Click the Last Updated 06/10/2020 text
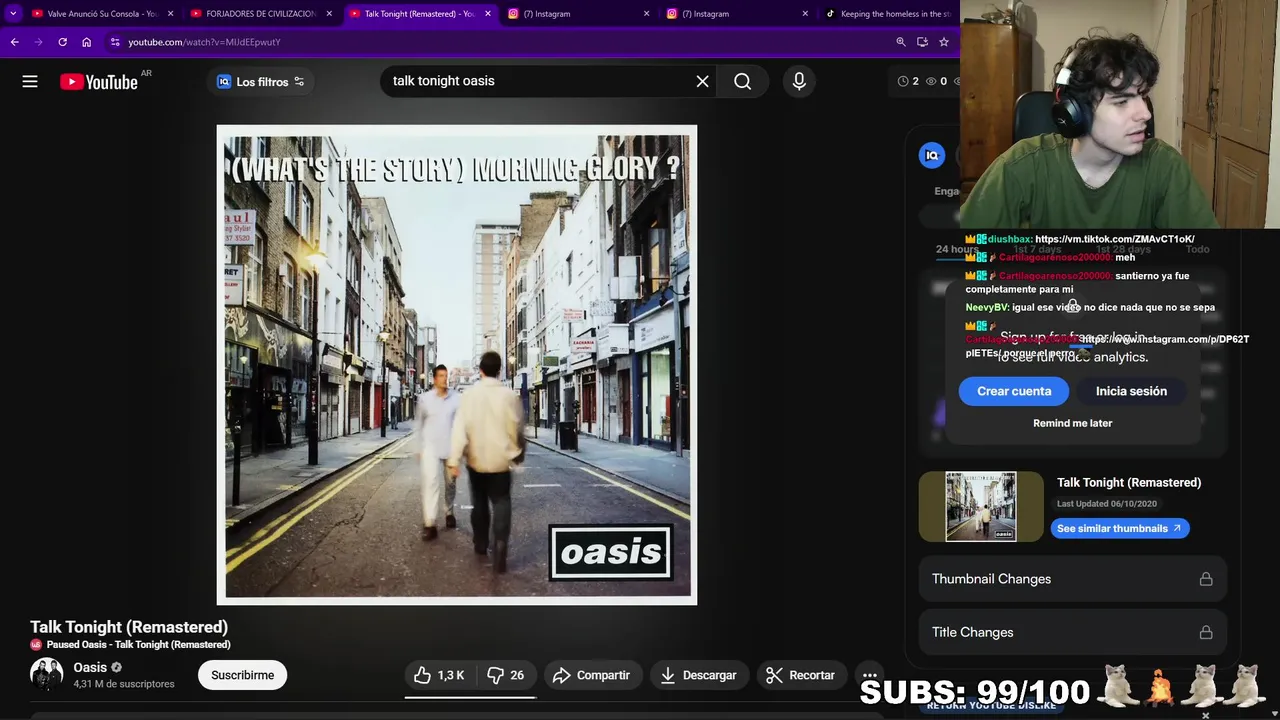Screen dimensions: 1280x720 [1107, 504]
